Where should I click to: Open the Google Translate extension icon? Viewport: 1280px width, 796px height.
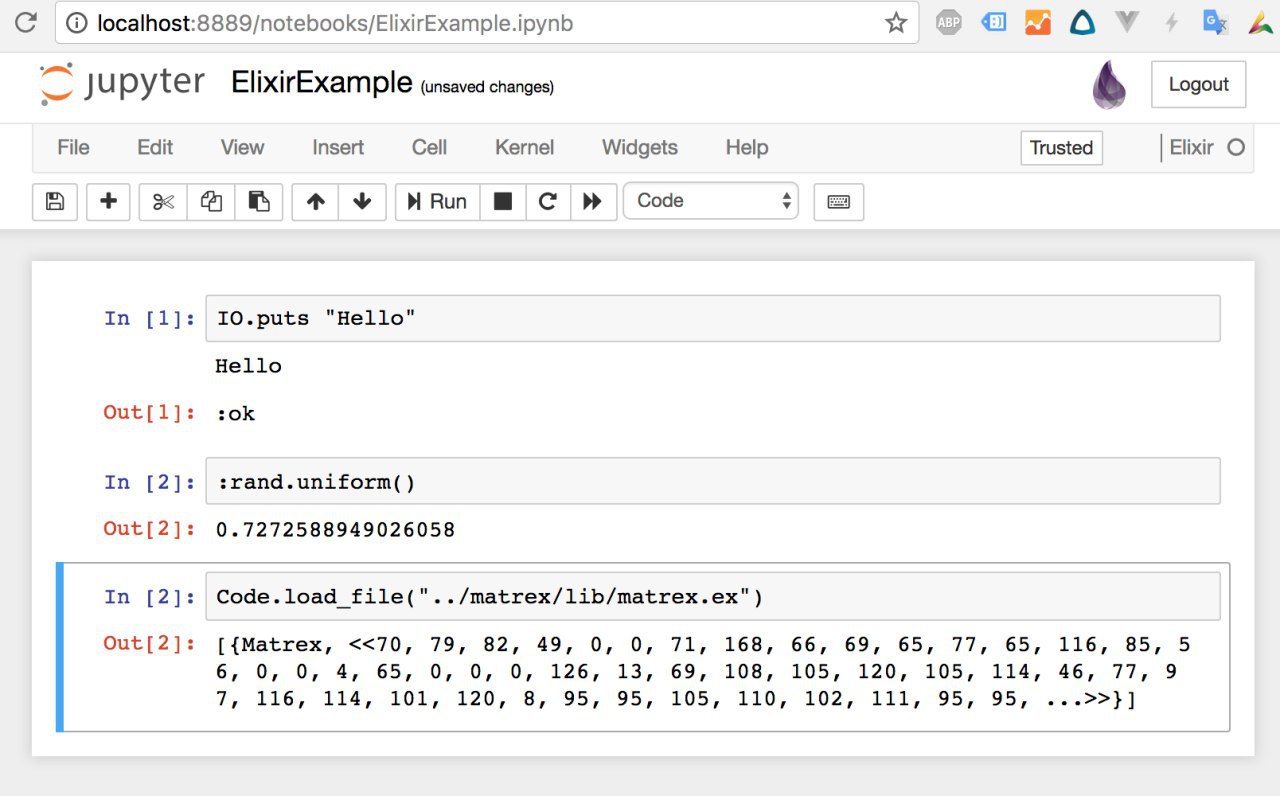point(1215,22)
